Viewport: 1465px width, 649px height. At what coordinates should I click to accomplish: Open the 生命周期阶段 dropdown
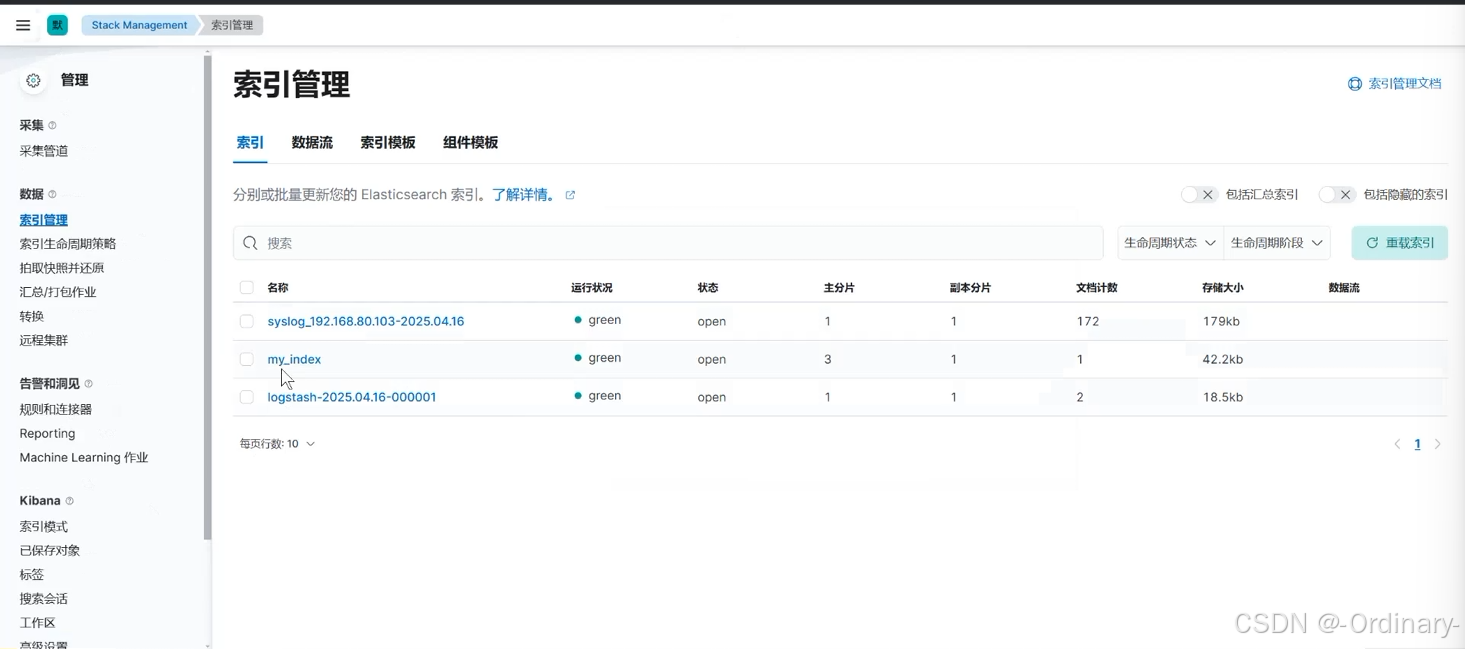pyautogui.click(x=1277, y=243)
